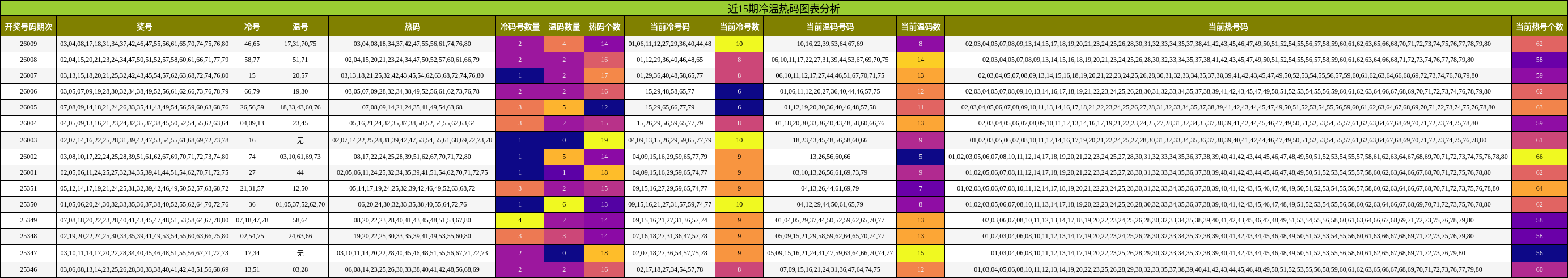Click 热码个数 cell 17 in row 26007
Viewport: 1568px width, 278px height.
point(604,75)
